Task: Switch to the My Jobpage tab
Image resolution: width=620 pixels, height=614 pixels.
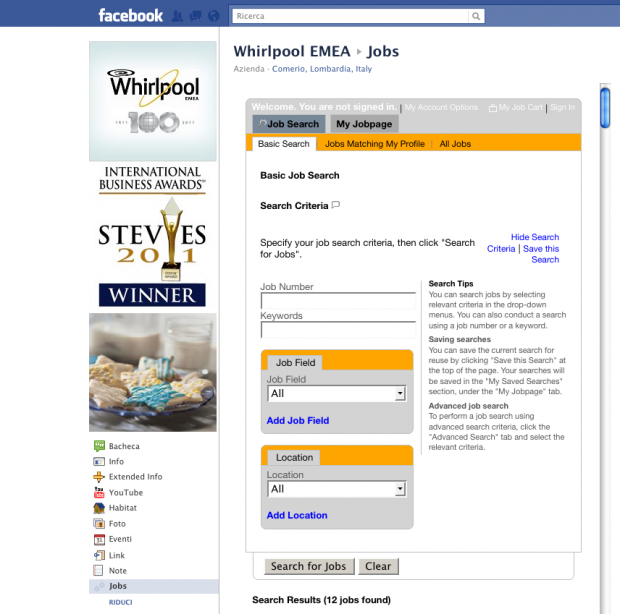Action: coord(364,124)
